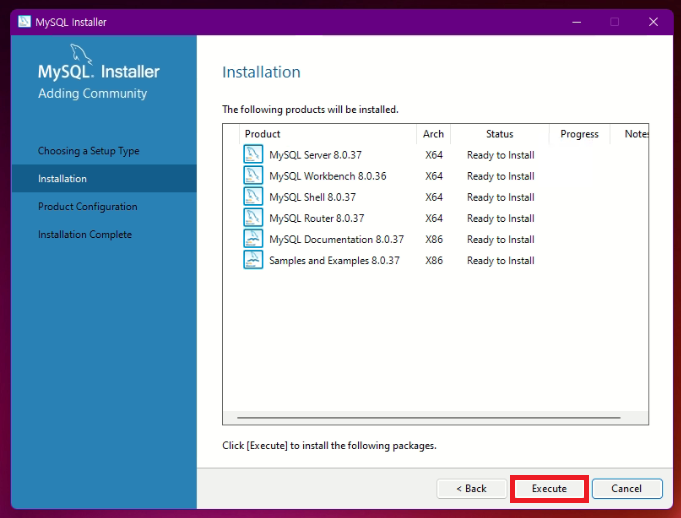The width and height of the screenshot is (681, 518).
Task: Click the MySQL Documentation 8.0.37 product icon
Action: 253,239
